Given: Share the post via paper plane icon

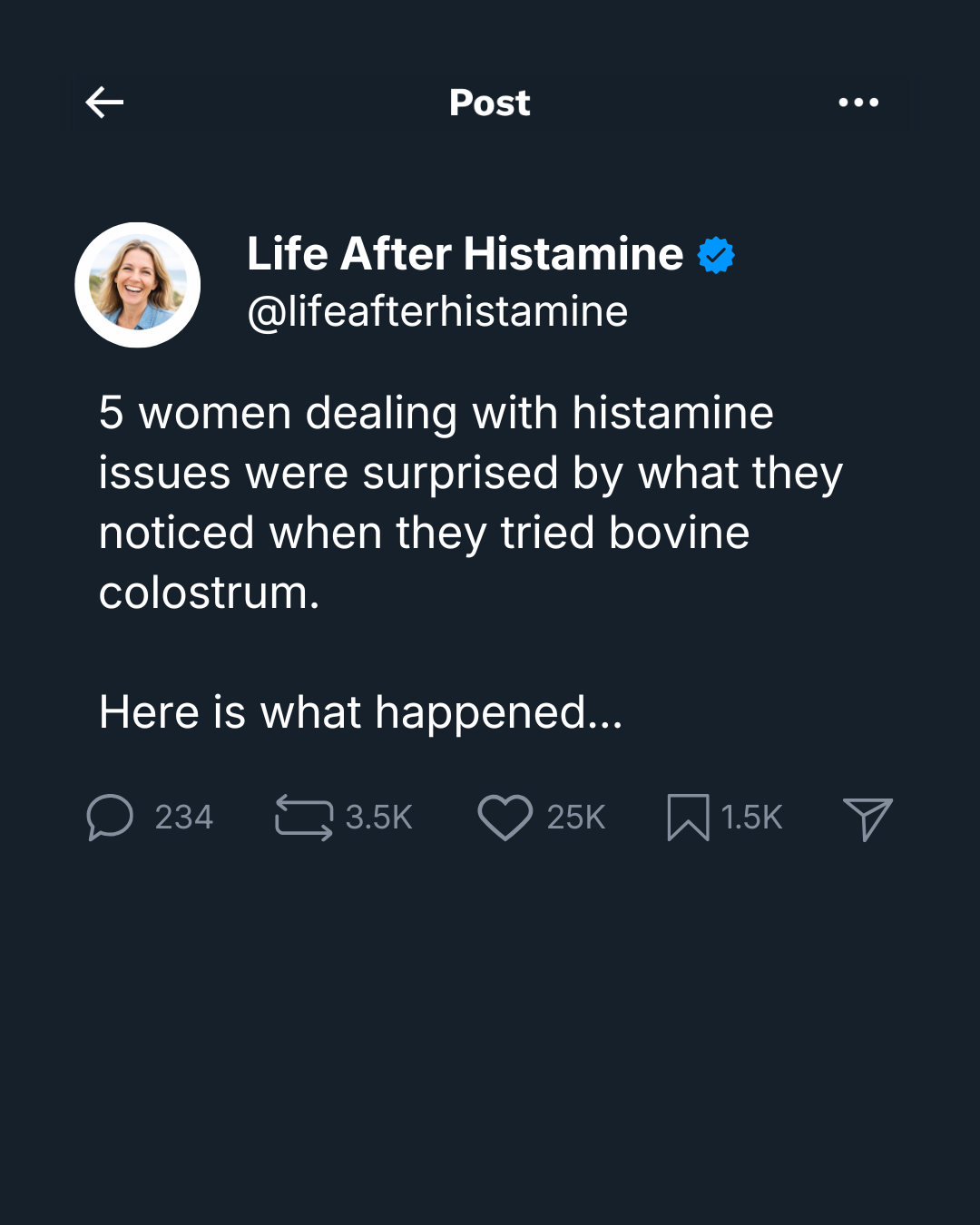Looking at the screenshot, I should pos(867,818).
